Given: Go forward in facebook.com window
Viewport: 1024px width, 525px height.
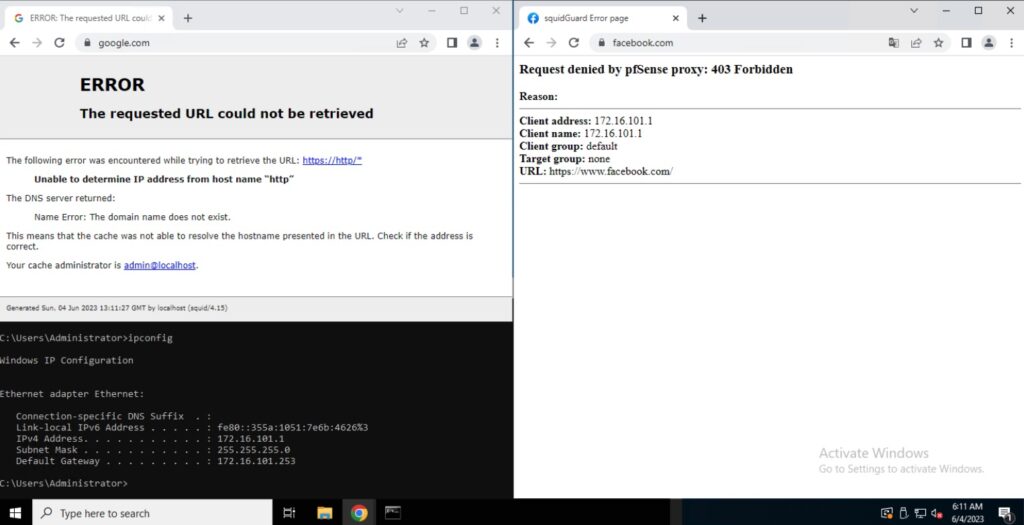Looking at the screenshot, I should (551, 42).
